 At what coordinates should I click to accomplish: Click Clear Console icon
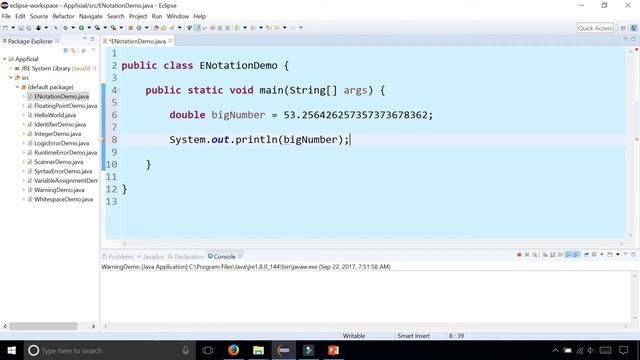pyautogui.click(x=545, y=255)
